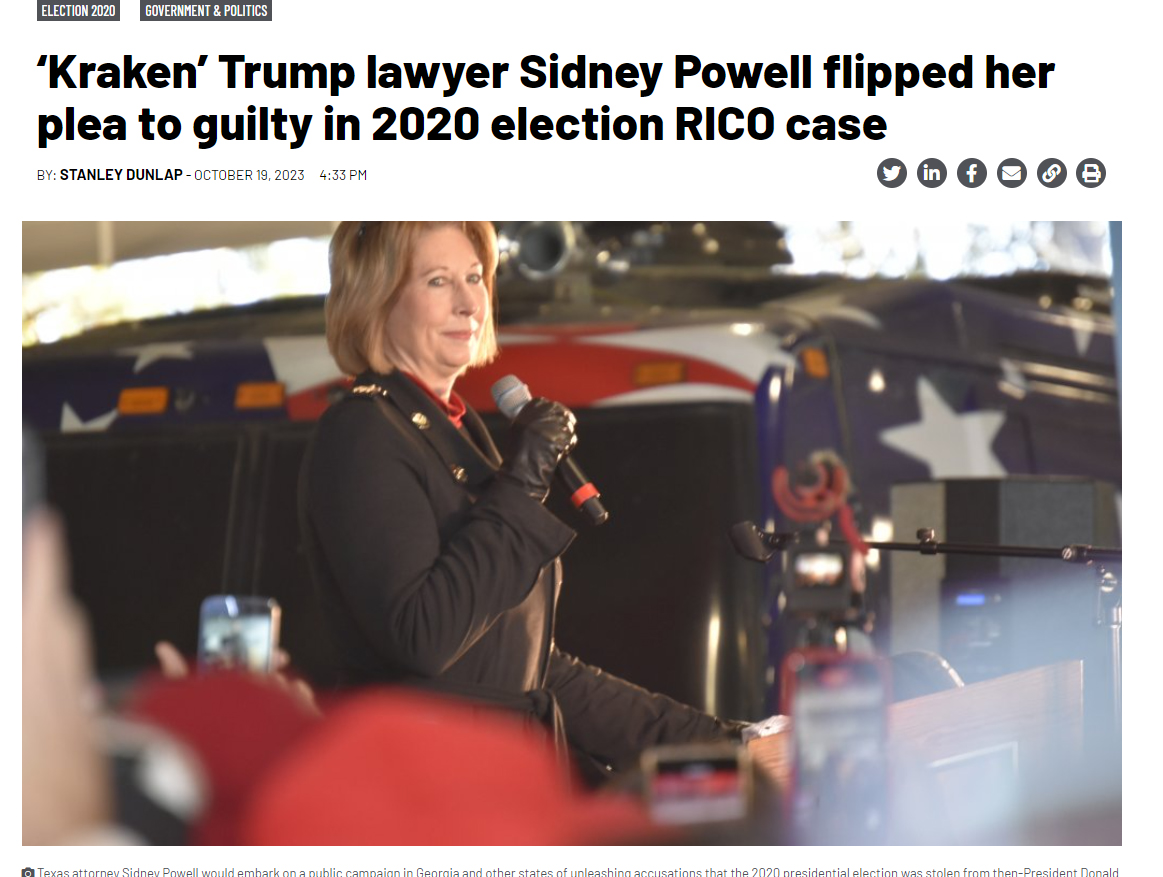
Task: View author Stanley Dunlap's profile
Action: coord(121,175)
